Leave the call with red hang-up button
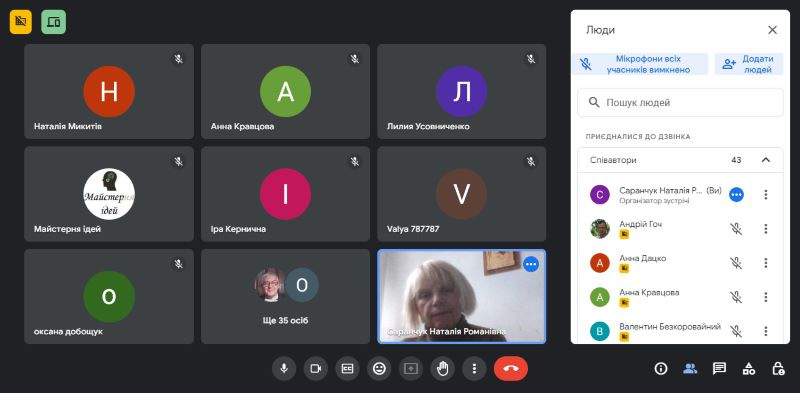Viewport: 800px width, 393px height. [511, 369]
